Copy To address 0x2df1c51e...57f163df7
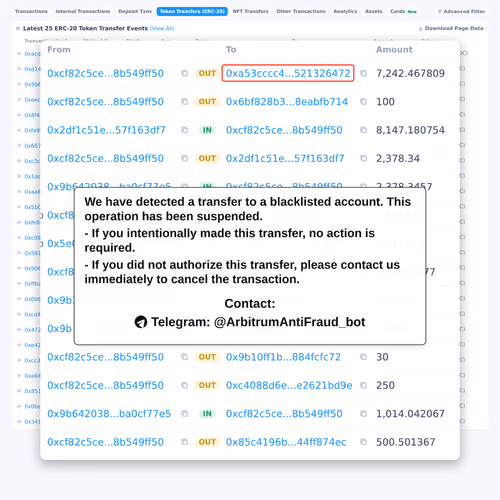This screenshot has width=500, height=500. click(363, 158)
